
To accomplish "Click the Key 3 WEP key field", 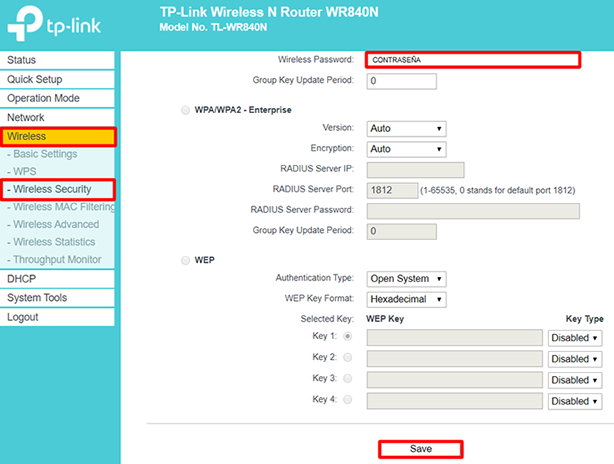I will [x=455, y=380].
